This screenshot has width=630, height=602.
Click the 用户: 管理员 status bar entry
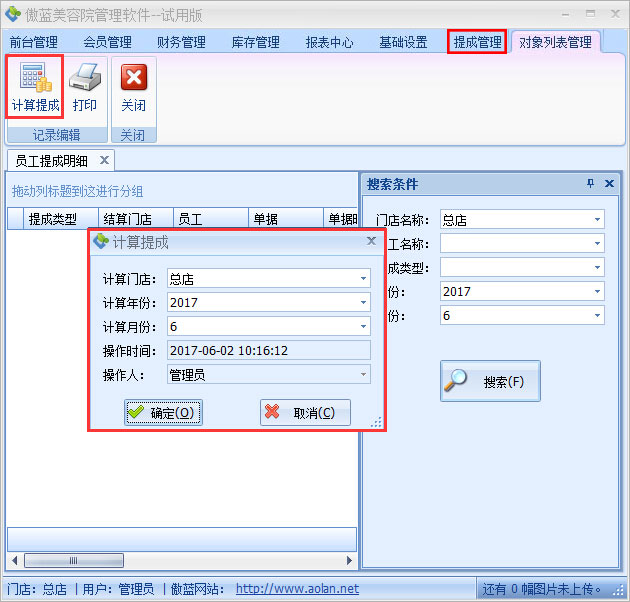click(118, 589)
